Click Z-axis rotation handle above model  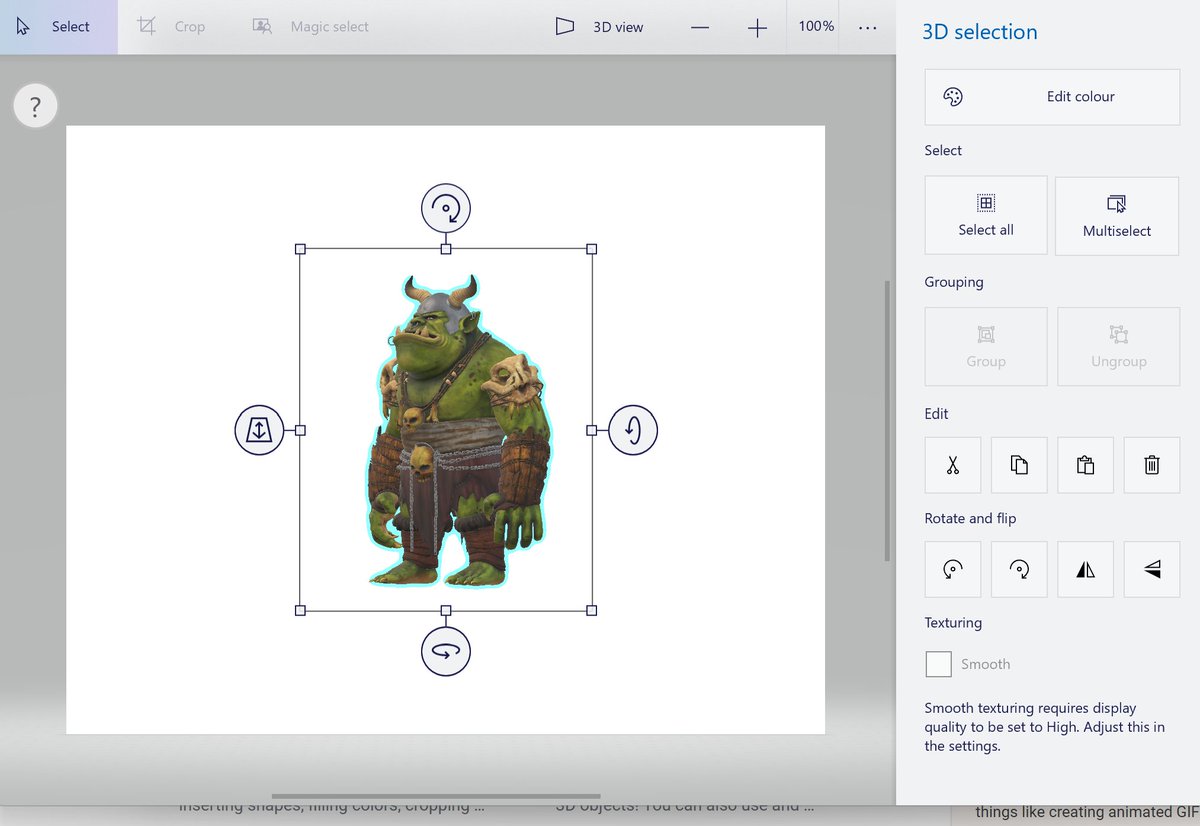[446, 208]
